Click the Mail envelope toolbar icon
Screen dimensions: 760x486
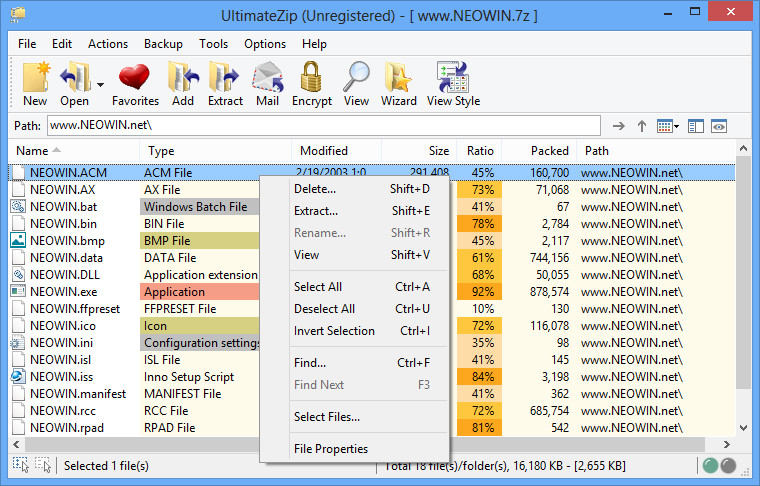[x=268, y=77]
